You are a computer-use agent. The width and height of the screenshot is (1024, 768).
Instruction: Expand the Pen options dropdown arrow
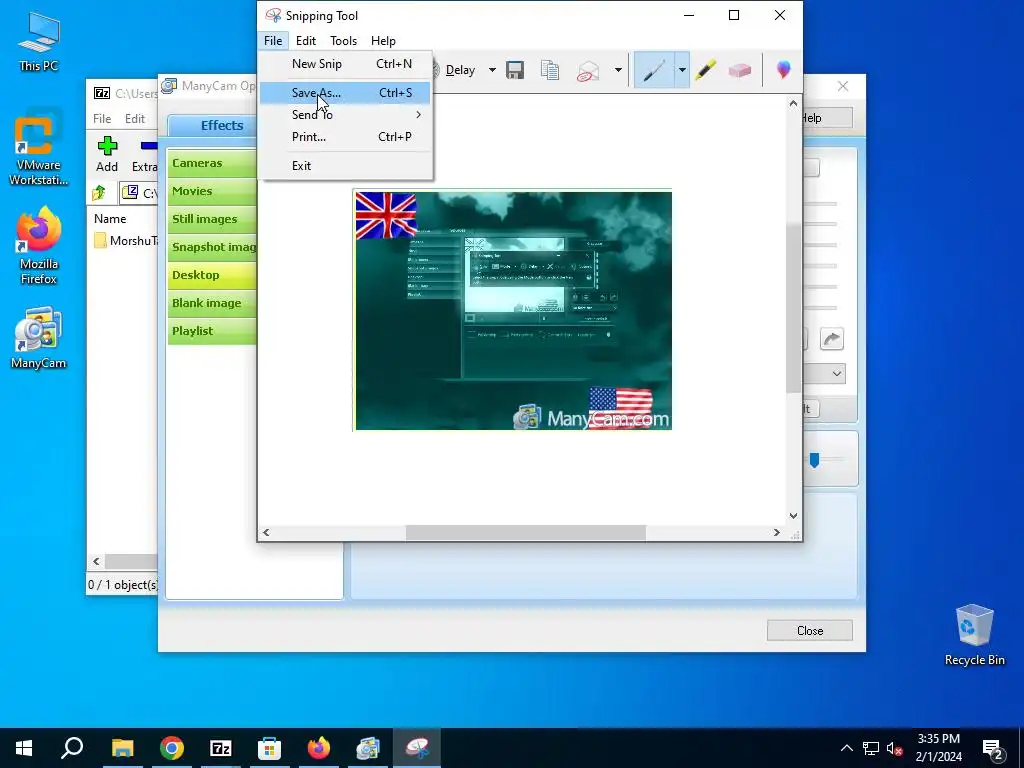pos(682,70)
